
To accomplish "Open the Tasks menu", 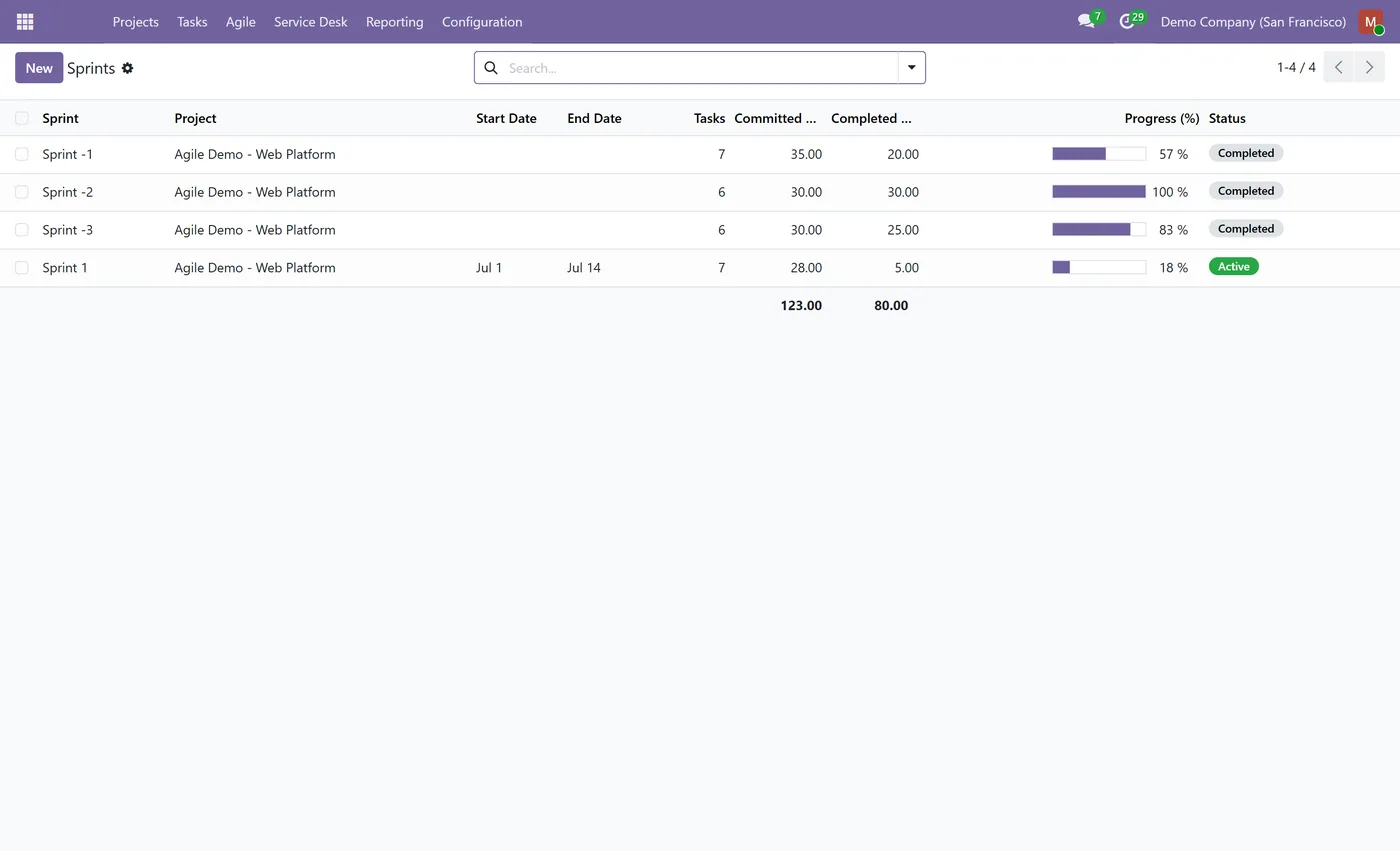I will point(192,21).
